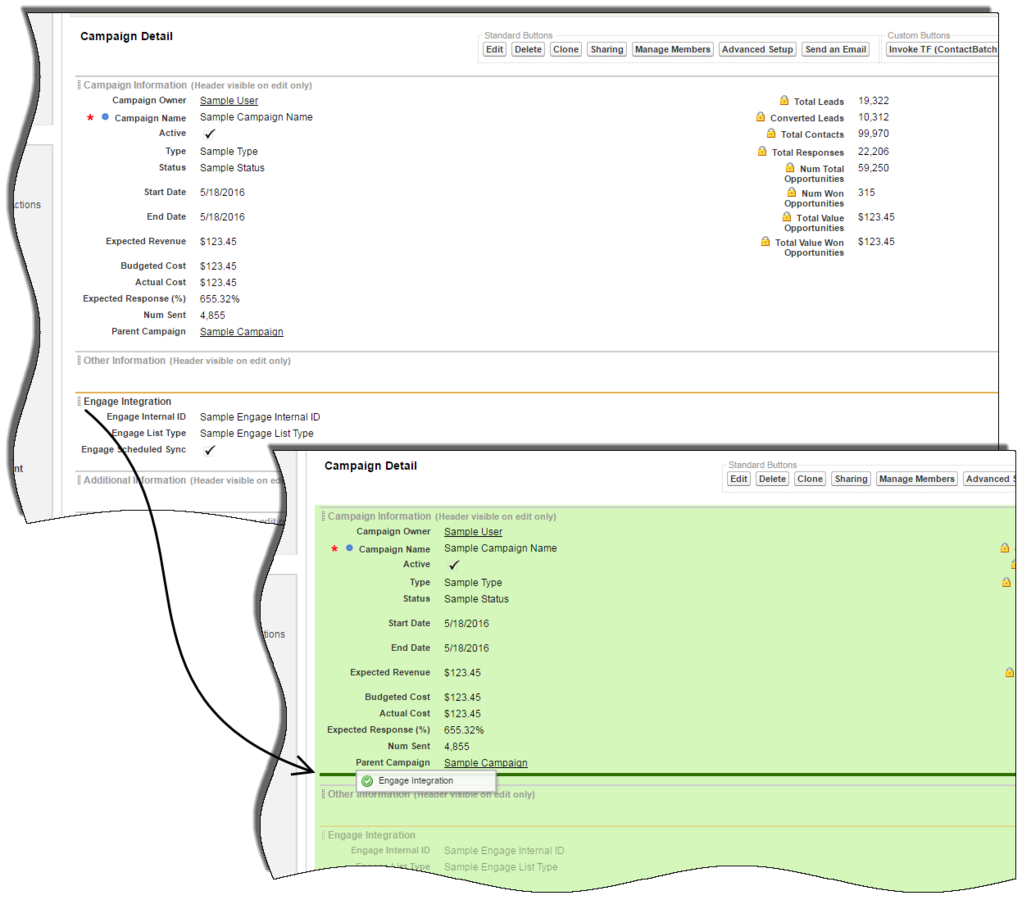The image size is (1031, 900).
Task: Grab the Campaign Information section handle in top layout
Action: [x=79, y=85]
